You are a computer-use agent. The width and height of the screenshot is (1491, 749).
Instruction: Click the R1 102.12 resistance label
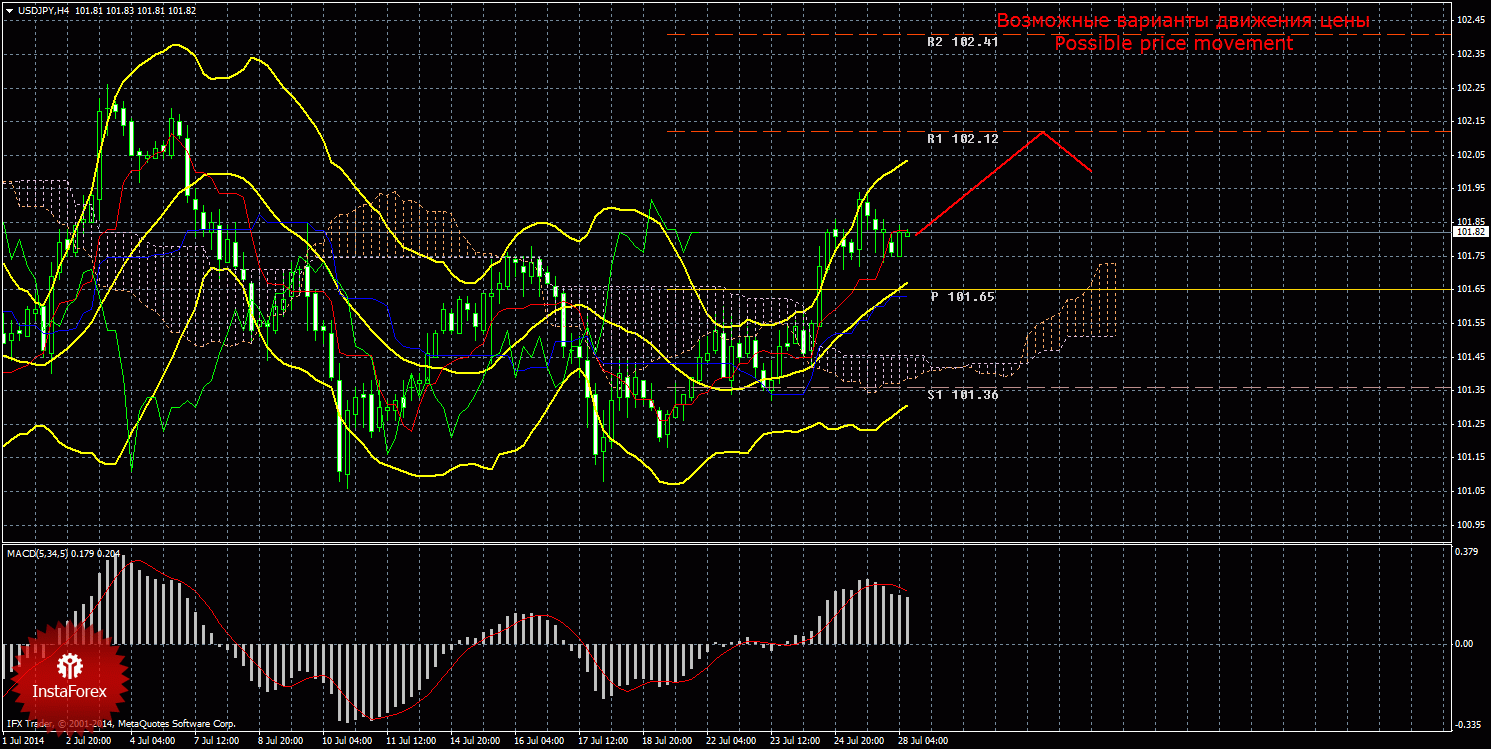(x=962, y=139)
